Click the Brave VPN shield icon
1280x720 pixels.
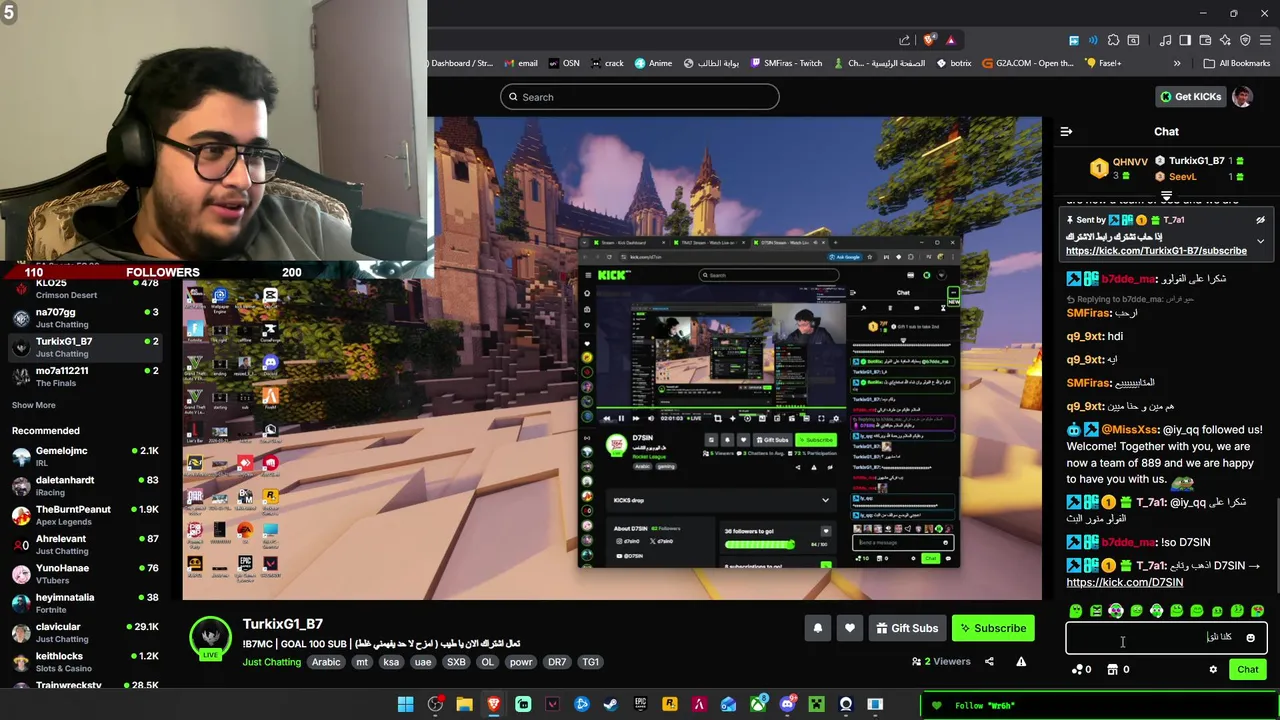pos(1245,40)
